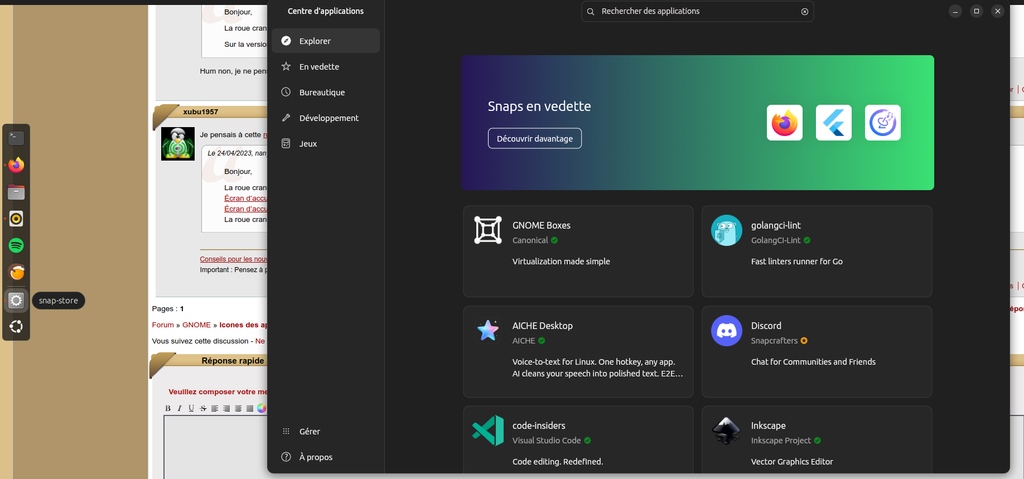Select the En vedette star icon

click(286, 67)
